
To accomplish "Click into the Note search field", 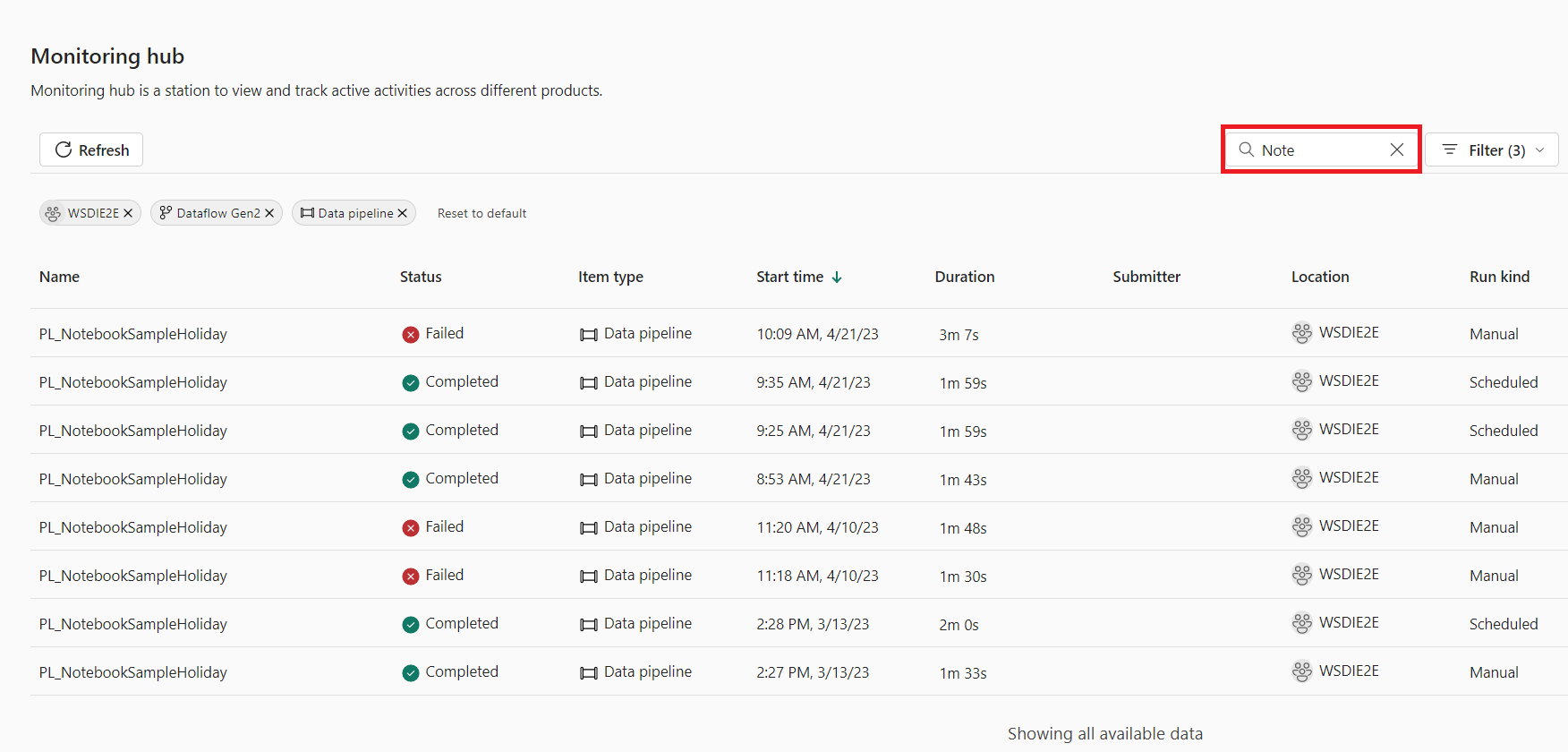I will (x=1320, y=150).
